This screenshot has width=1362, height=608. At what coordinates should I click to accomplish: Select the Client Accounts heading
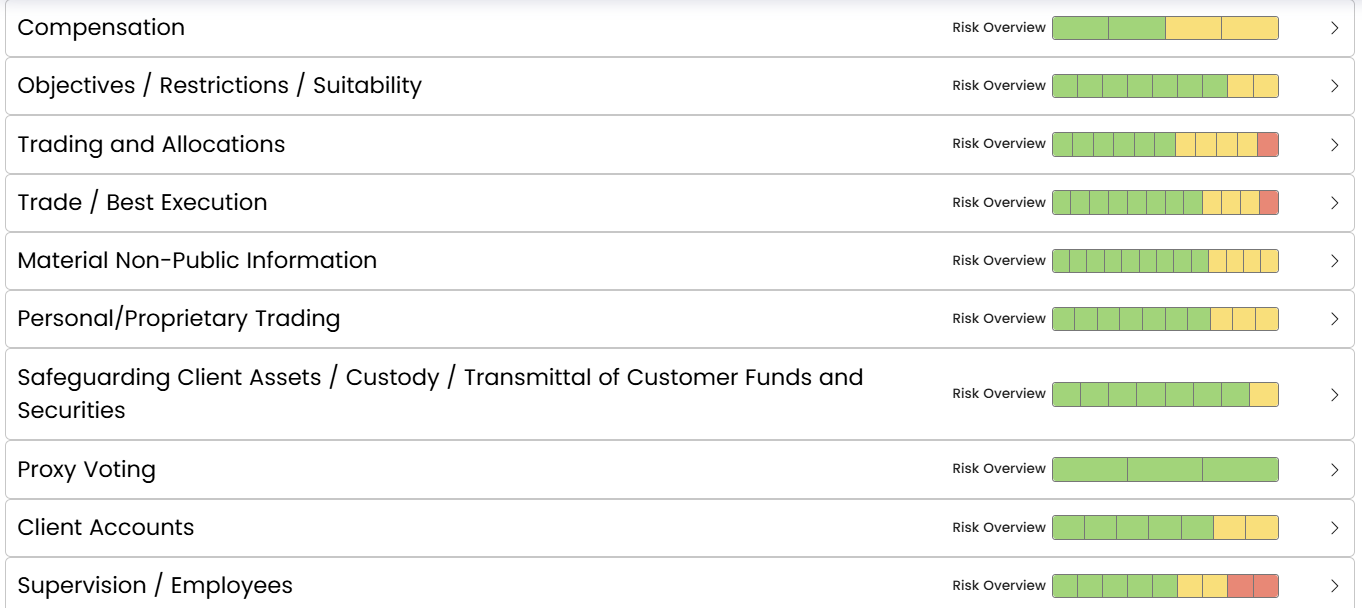(x=105, y=527)
